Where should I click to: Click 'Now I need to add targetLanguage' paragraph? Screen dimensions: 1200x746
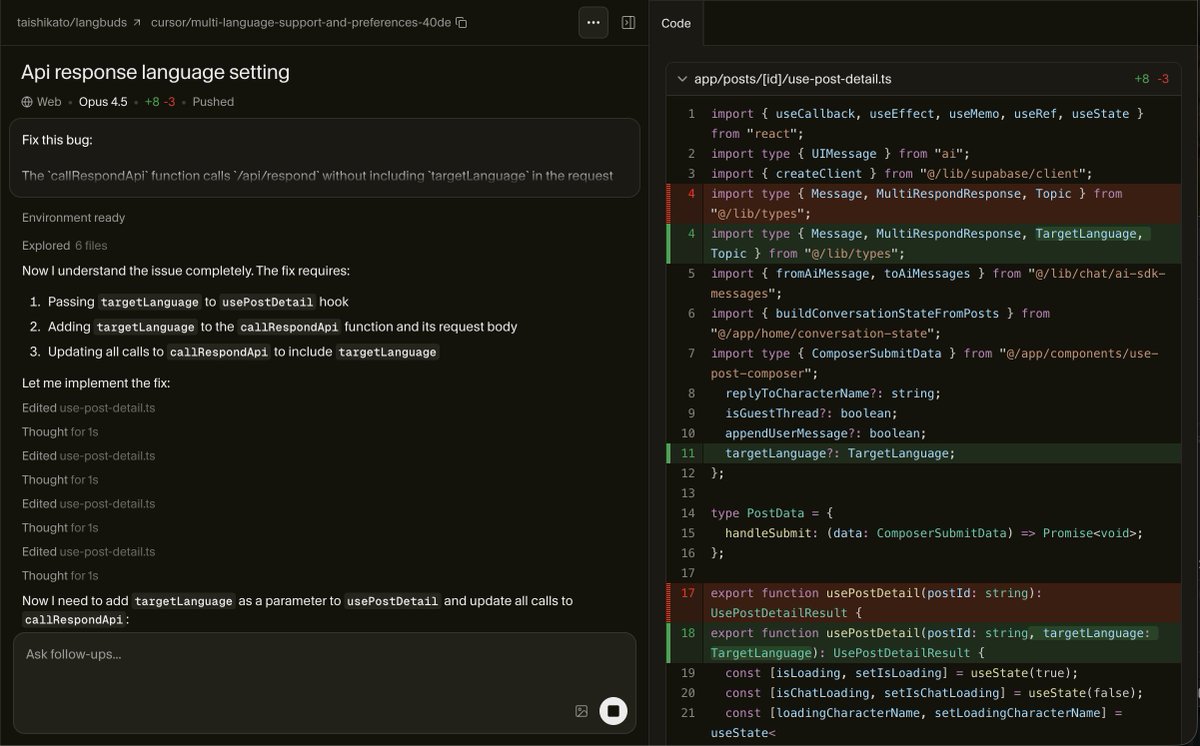pyautogui.click(x=297, y=610)
